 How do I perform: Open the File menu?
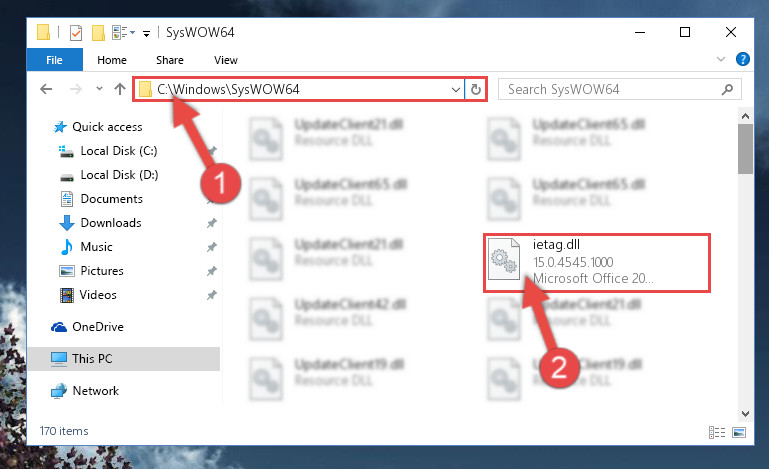[54, 60]
